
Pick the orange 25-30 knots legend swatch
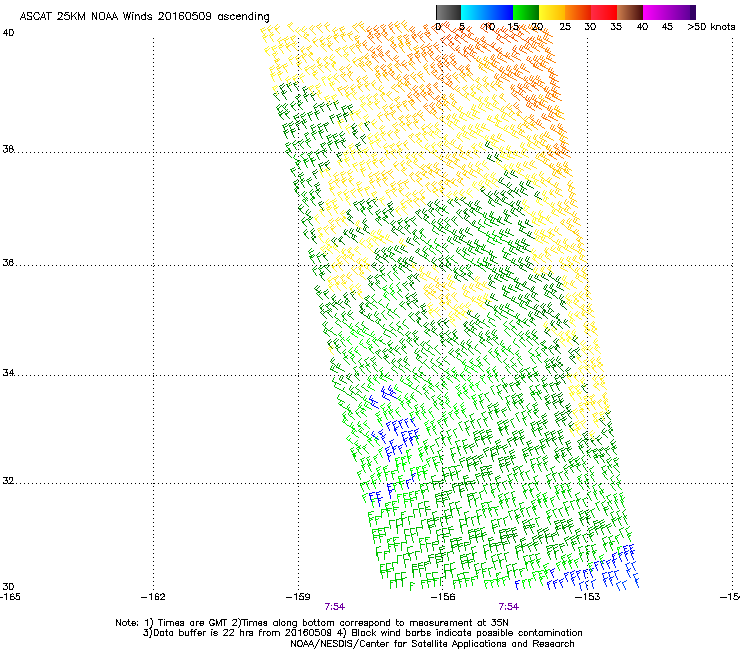coord(578,12)
